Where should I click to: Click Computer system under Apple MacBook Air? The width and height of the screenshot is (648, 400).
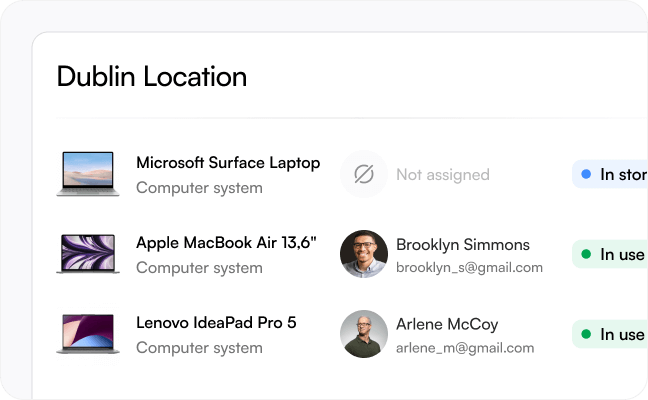pos(200,268)
